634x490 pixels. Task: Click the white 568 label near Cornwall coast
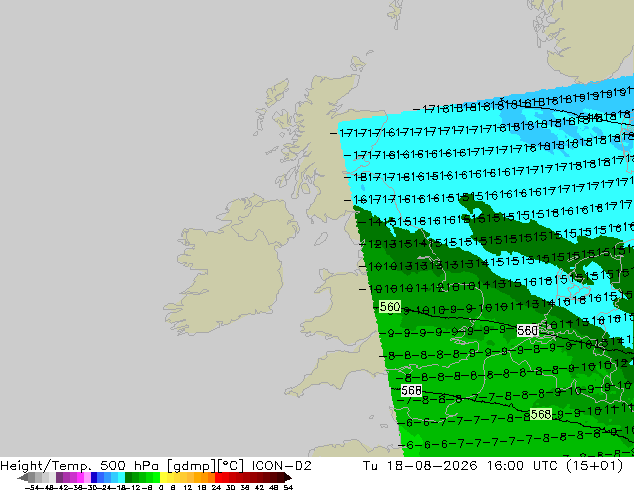point(411,391)
